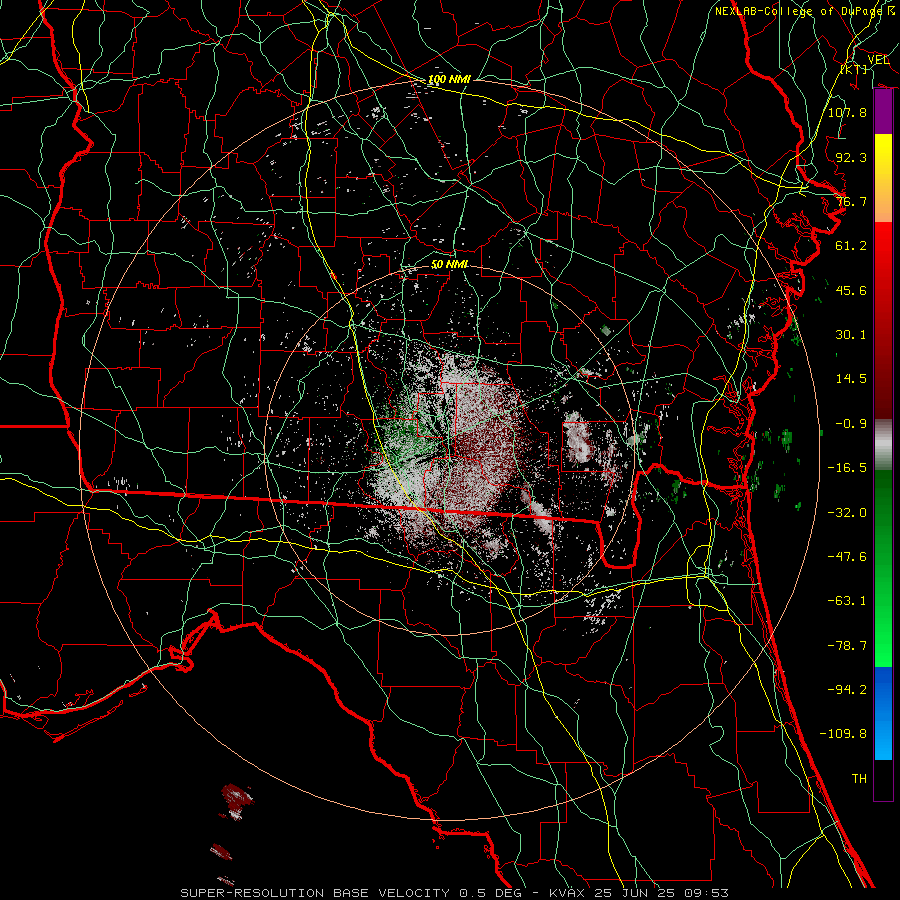Select the -32.0 legend value
Image resolution: width=900 pixels, height=900 pixels.
click(x=847, y=513)
